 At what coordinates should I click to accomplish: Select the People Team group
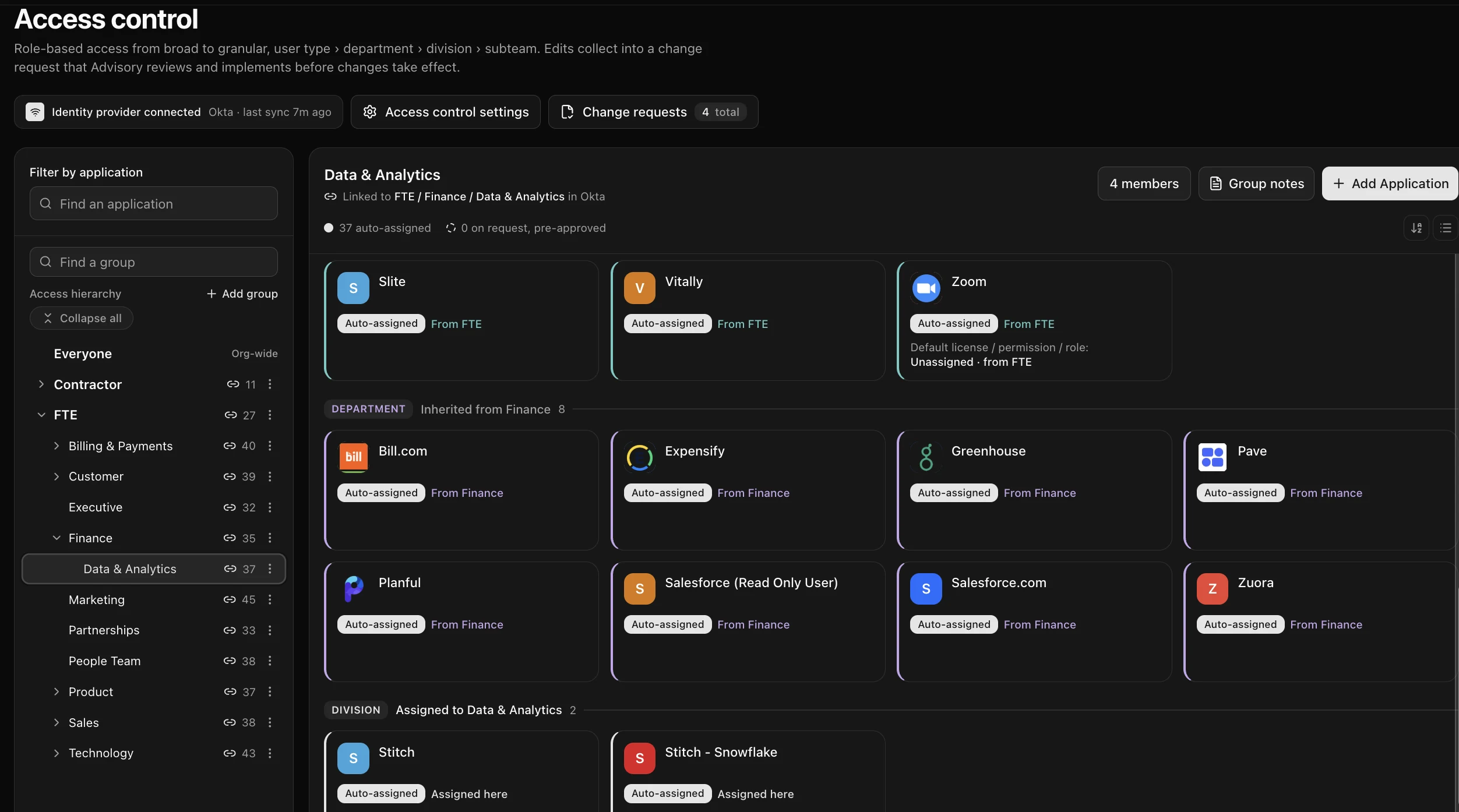[x=154, y=661]
